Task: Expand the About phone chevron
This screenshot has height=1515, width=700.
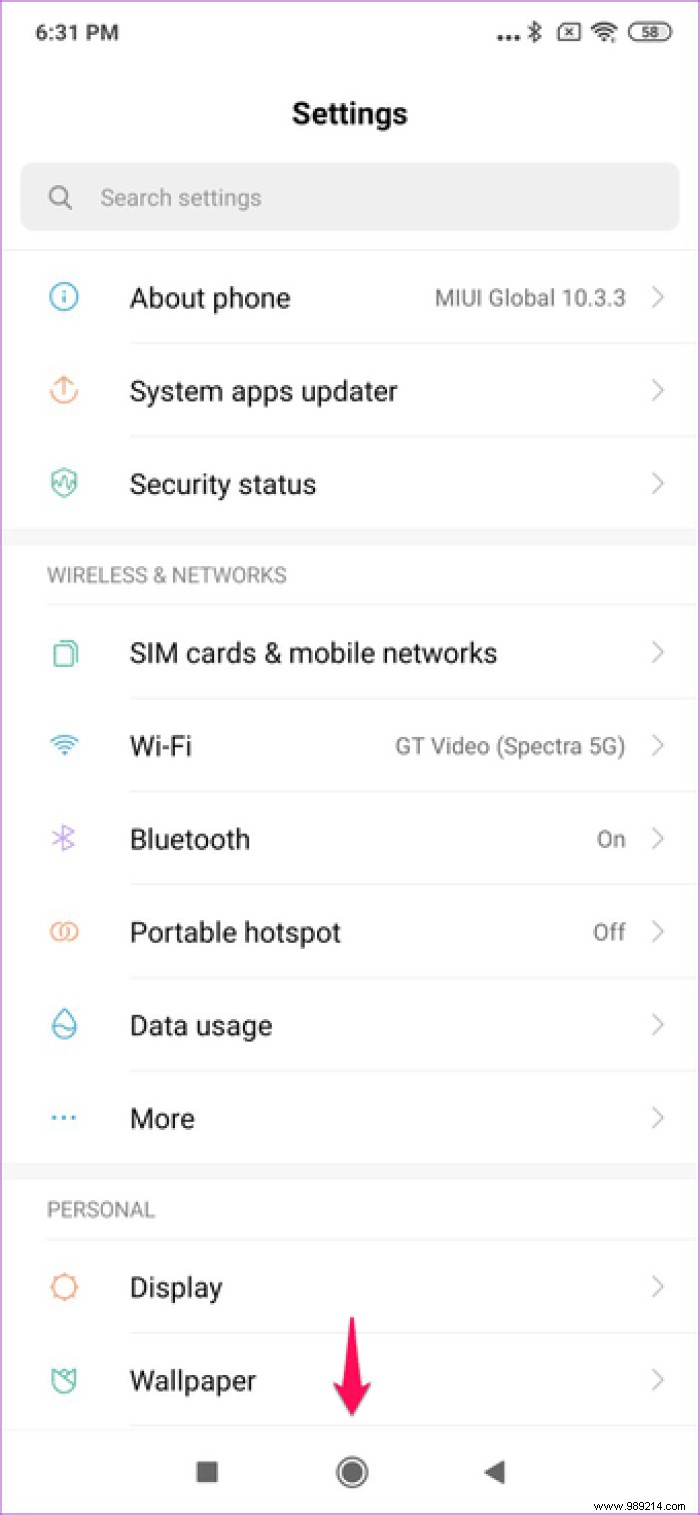Action: pos(658,297)
